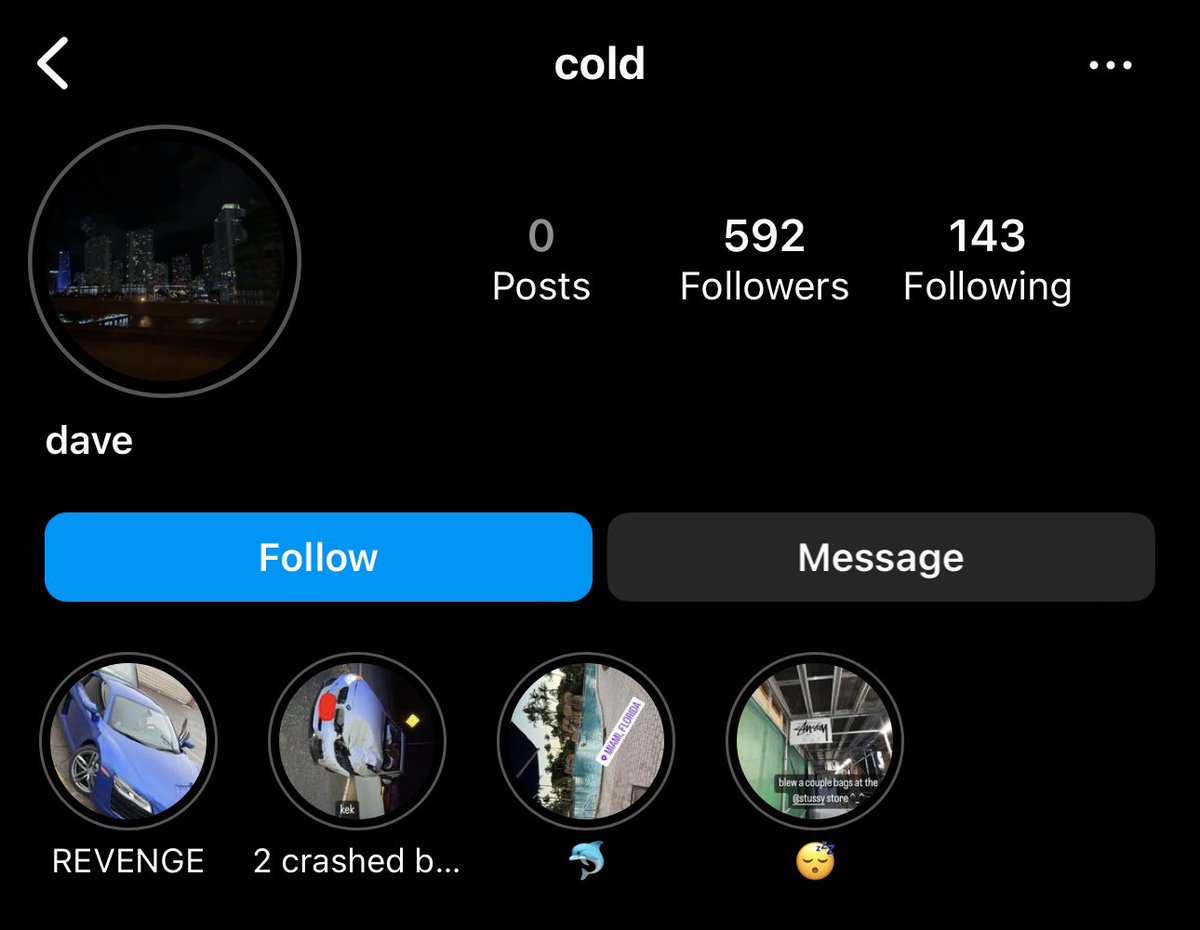Tap the Follow button
This screenshot has width=1200, height=930.
click(318, 557)
